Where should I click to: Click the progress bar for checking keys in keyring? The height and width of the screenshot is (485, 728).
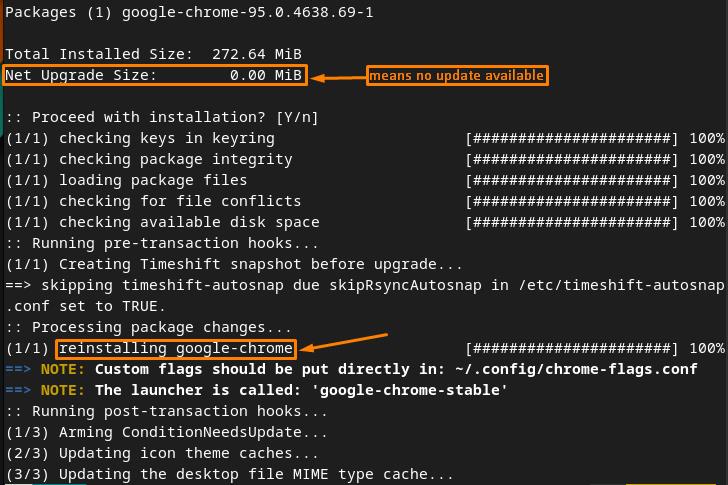(572, 138)
